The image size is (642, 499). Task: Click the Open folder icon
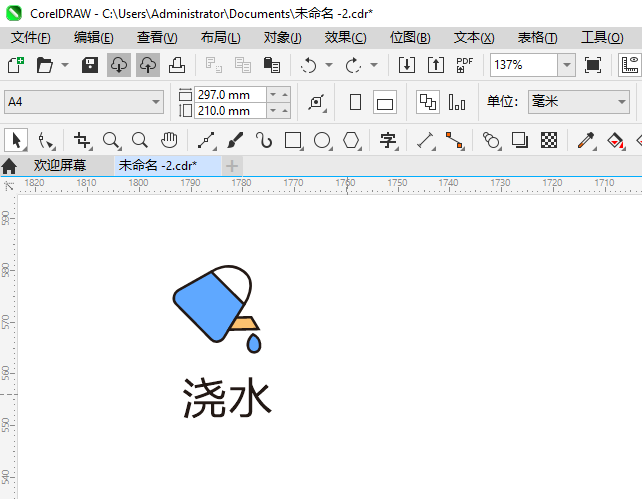[x=45, y=65]
